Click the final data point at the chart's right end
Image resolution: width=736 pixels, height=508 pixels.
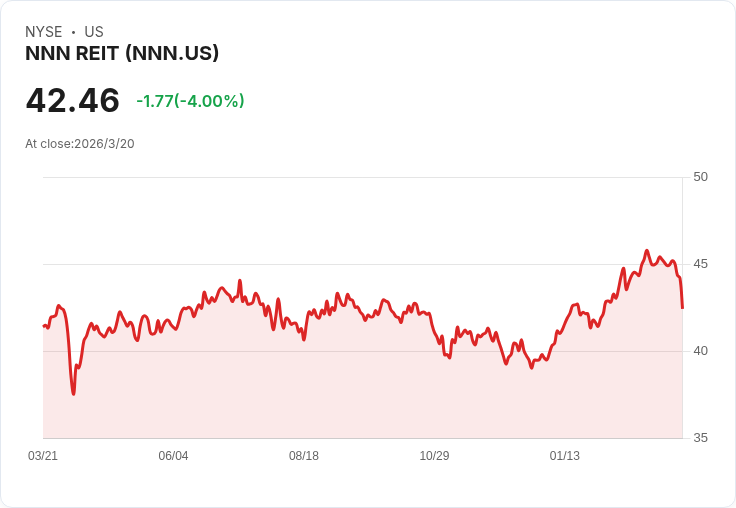pos(682,308)
